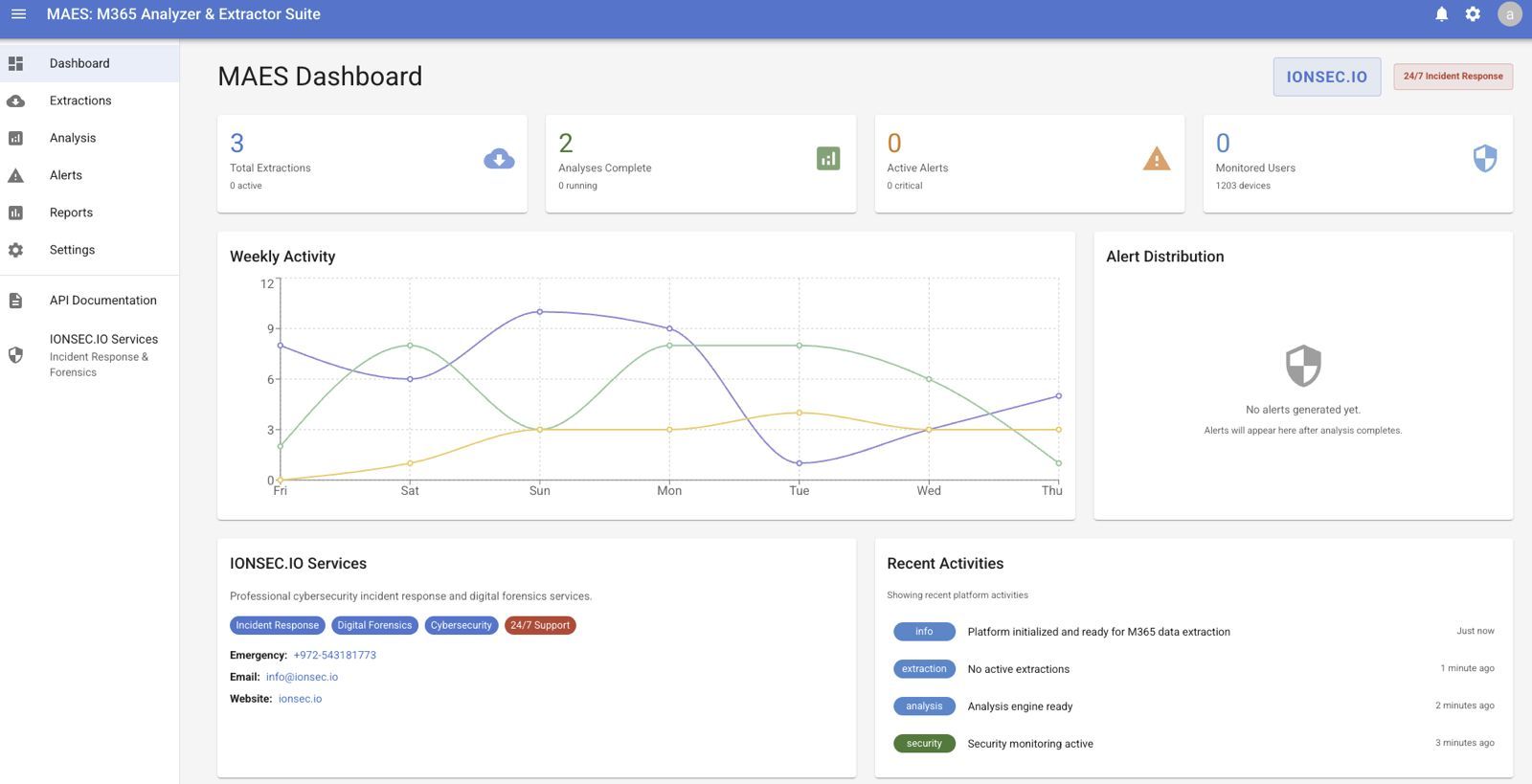Click the Mon label on chart axis
This screenshot has height=784, width=1532.
[x=669, y=491]
